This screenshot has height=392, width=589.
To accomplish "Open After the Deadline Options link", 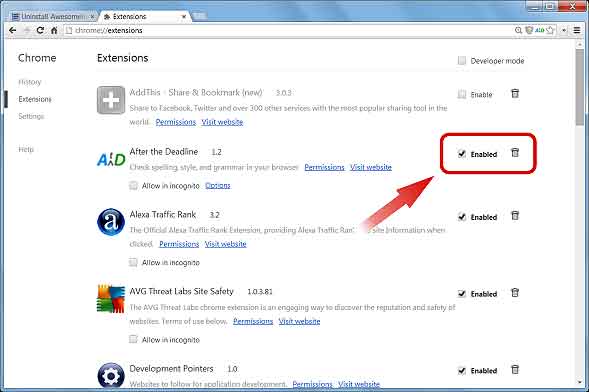I will (217, 185).
